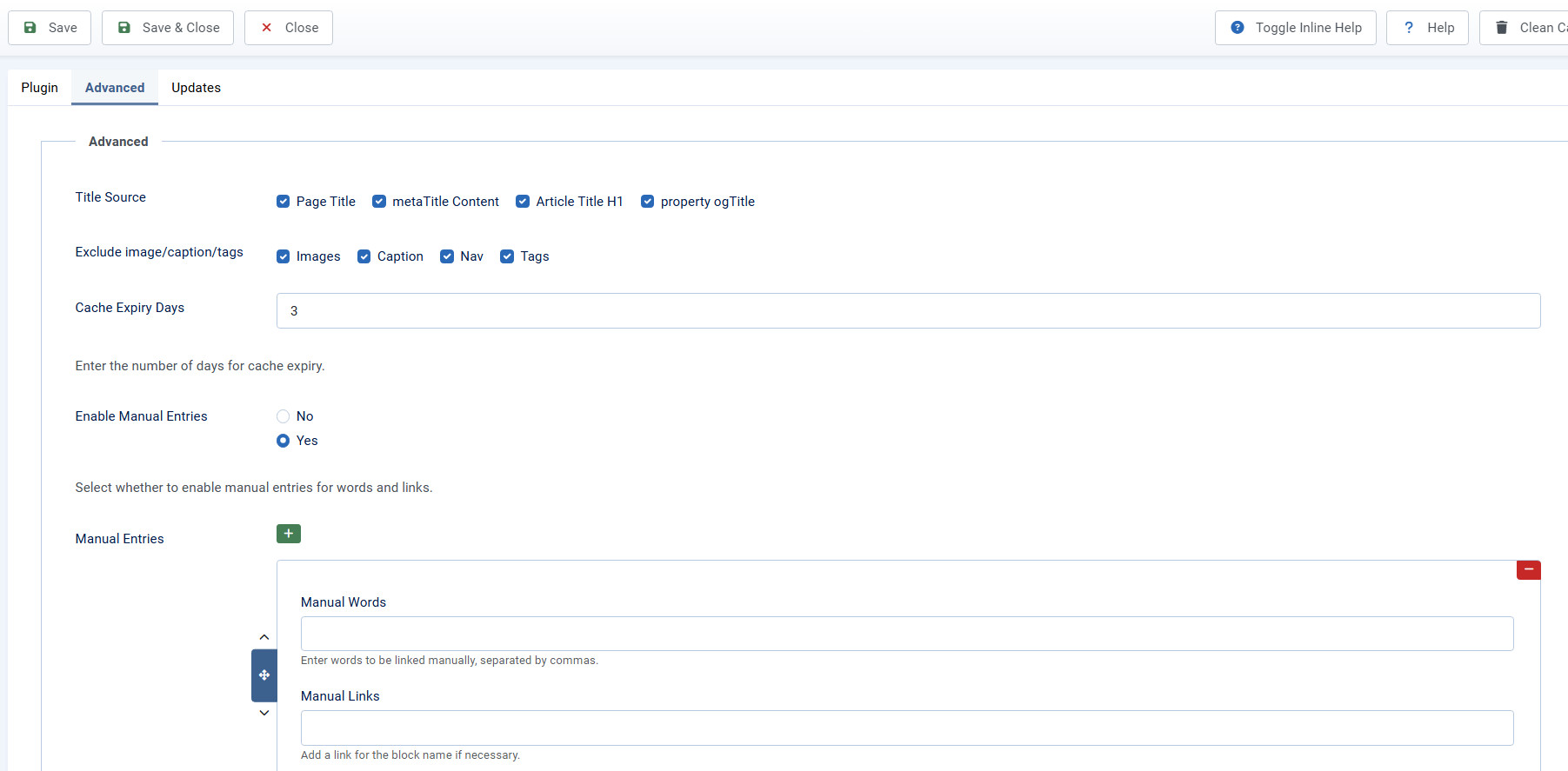
Task: Click the green plus add entry button
Action: click(288, 534)
